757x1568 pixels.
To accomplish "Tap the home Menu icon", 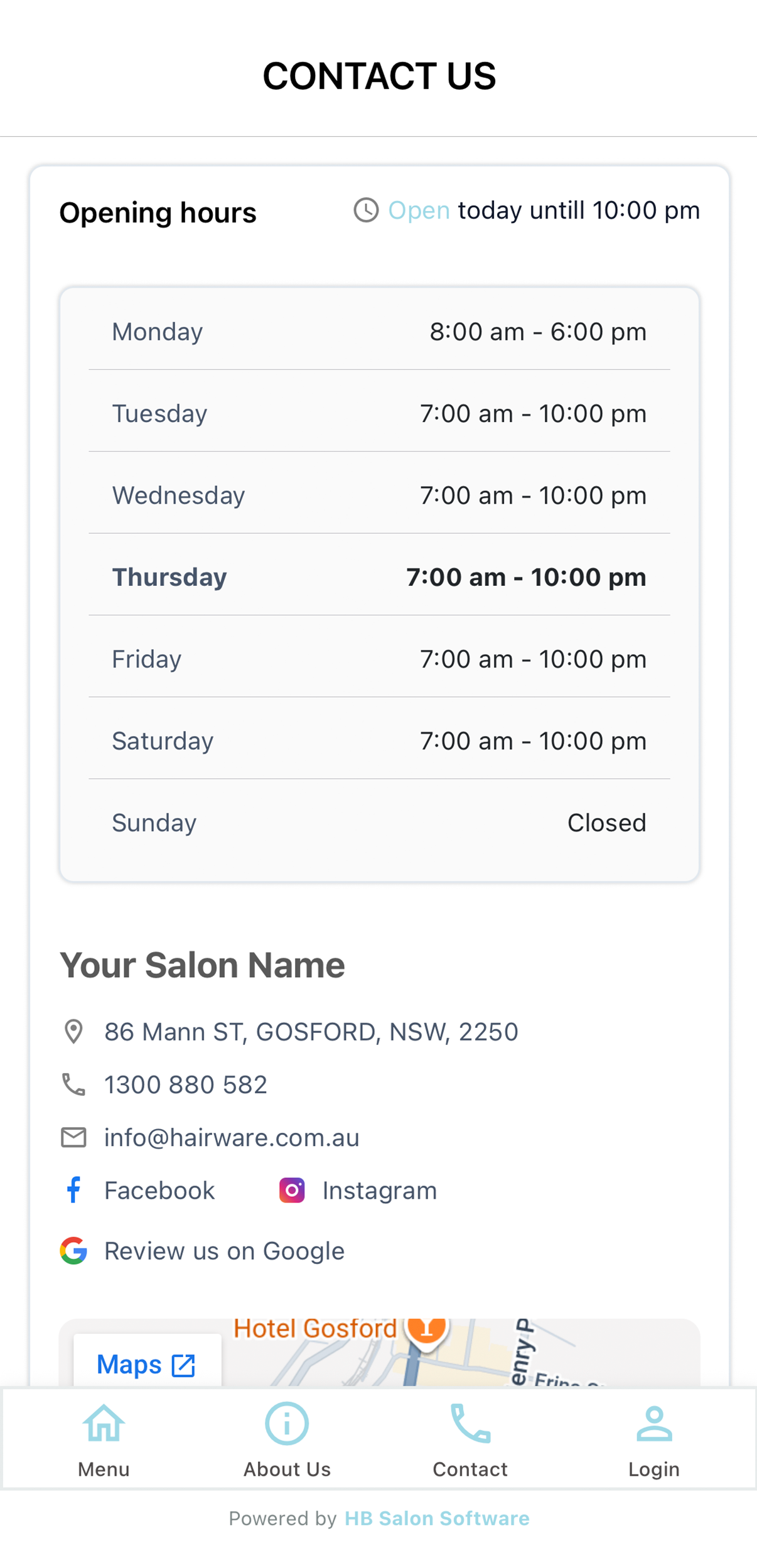I will (x=104, y=1424).
